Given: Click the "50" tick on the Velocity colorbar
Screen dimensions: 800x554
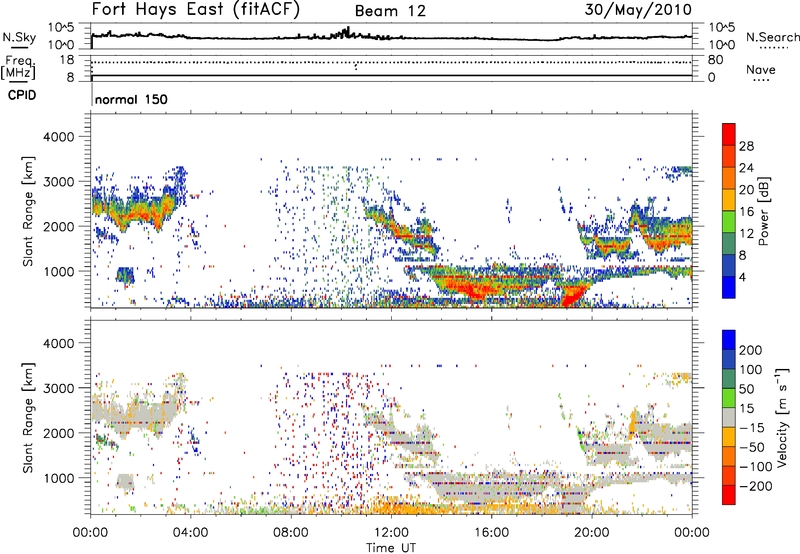Looking at the screenshot, I should click(x=746, y=389).
